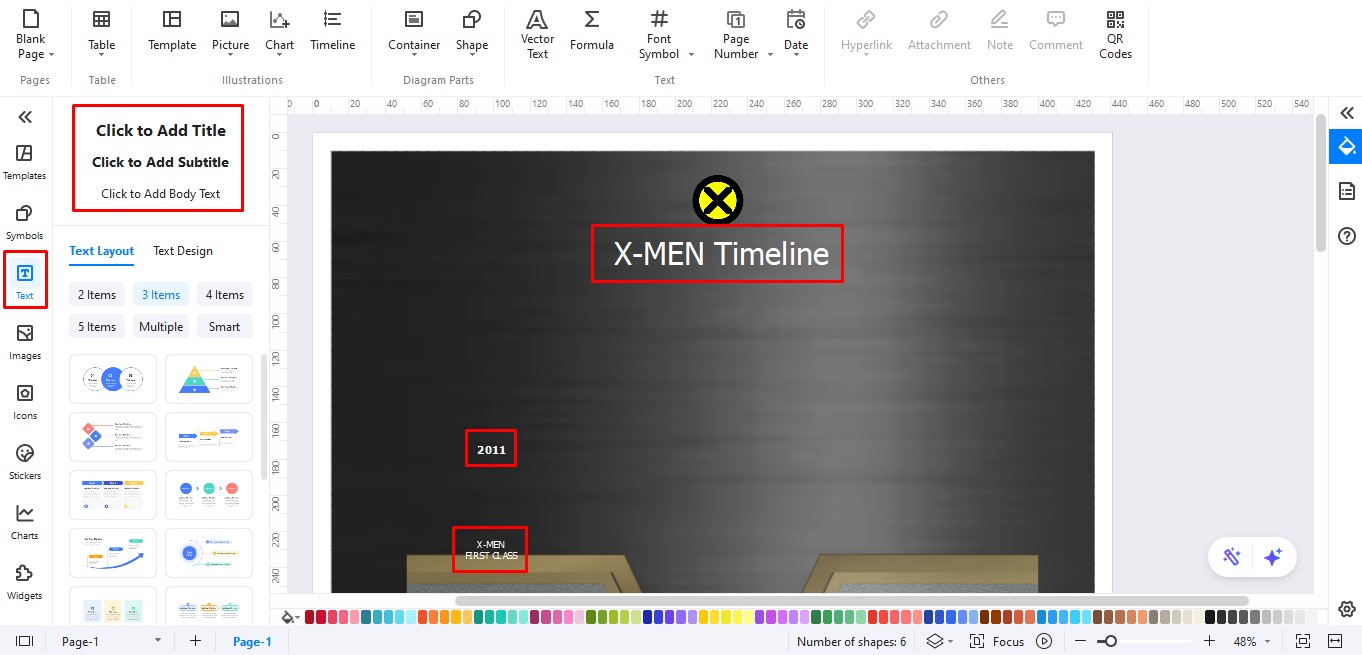Zoom out with the minus button
The width and height of the screenshot is (1362, 655).
(x=1081, y=641)
